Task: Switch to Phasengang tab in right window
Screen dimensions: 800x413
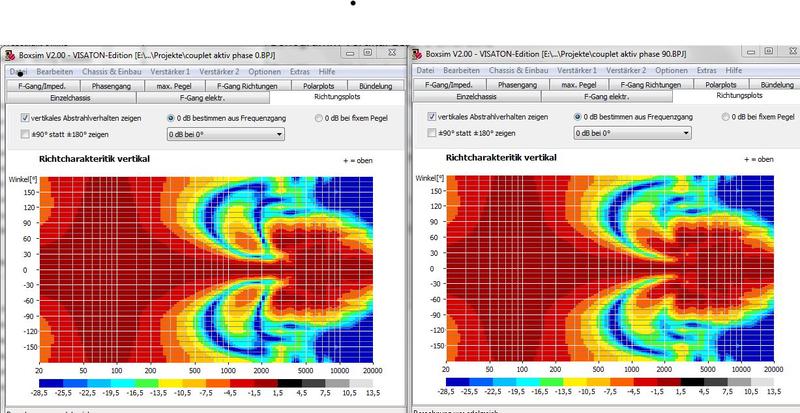Action: tap(518, 85)
